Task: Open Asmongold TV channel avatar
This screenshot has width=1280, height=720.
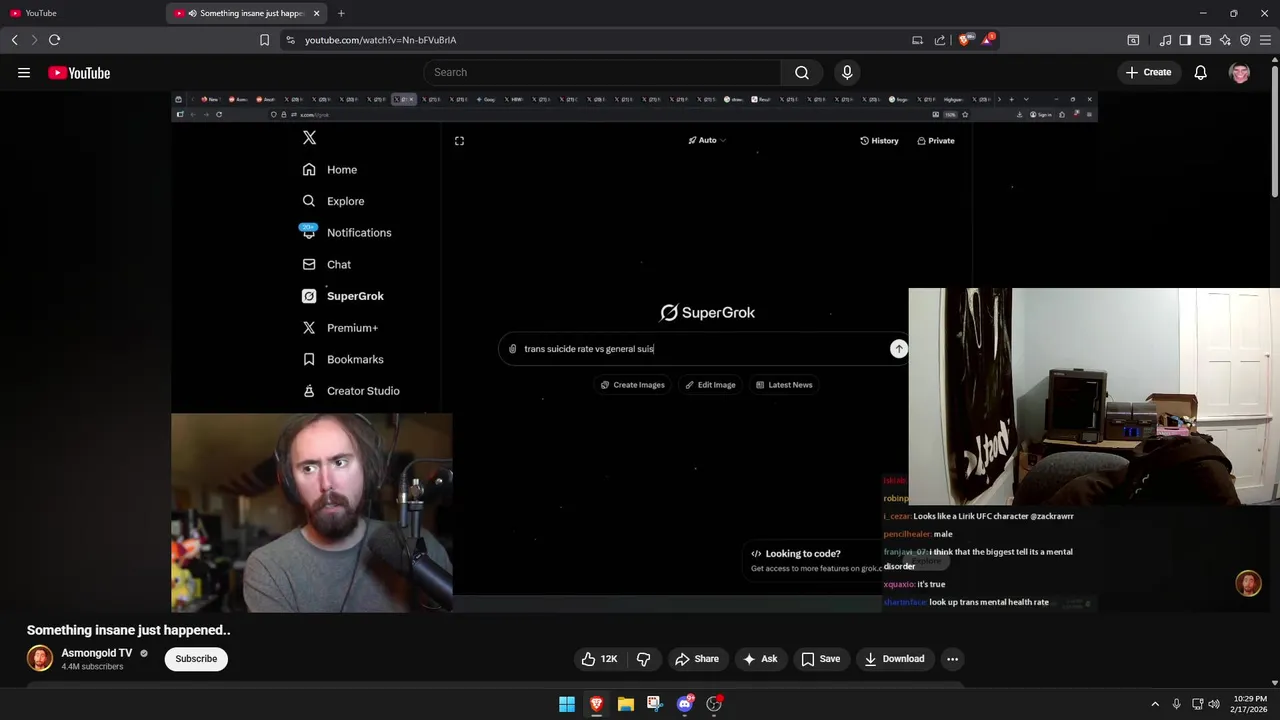Action: coord(40,658)
